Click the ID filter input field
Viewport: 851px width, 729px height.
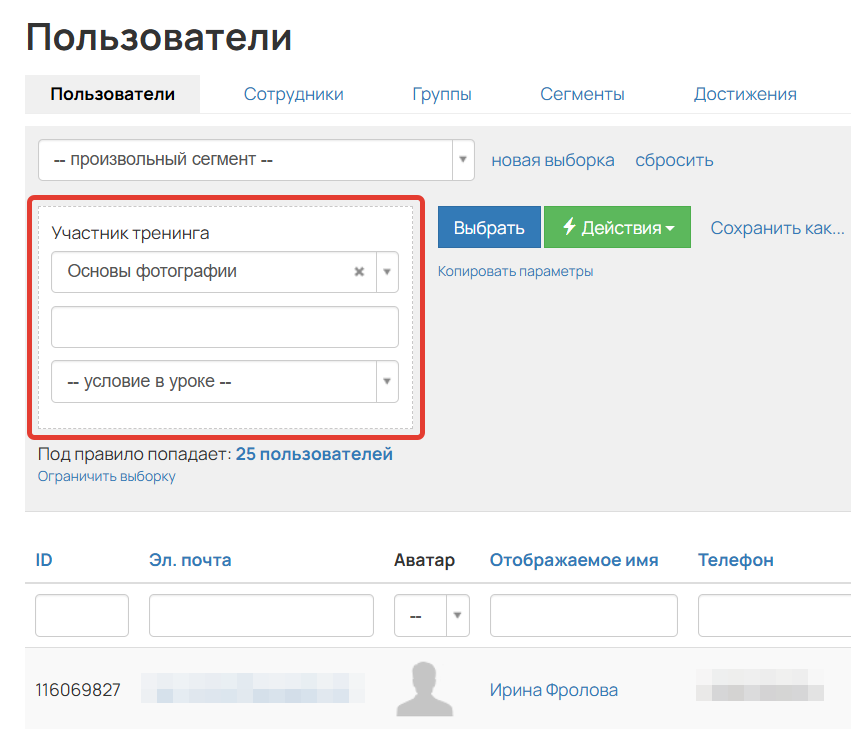(81, 614)
